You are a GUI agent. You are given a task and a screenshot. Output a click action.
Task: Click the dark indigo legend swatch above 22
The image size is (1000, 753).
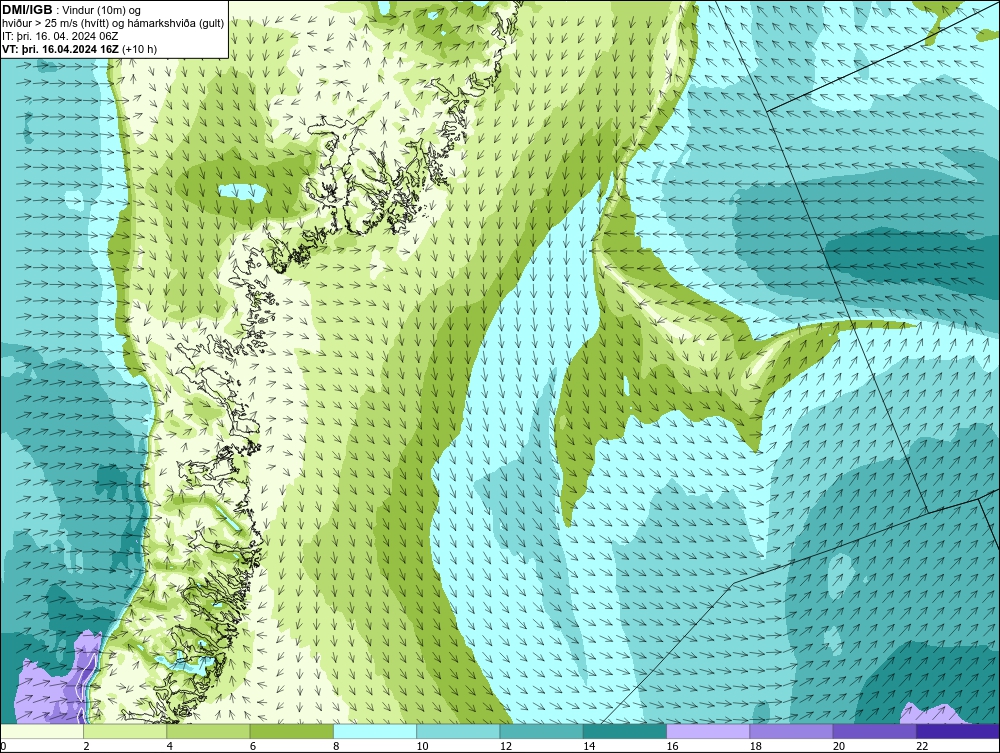pos(958,731)
